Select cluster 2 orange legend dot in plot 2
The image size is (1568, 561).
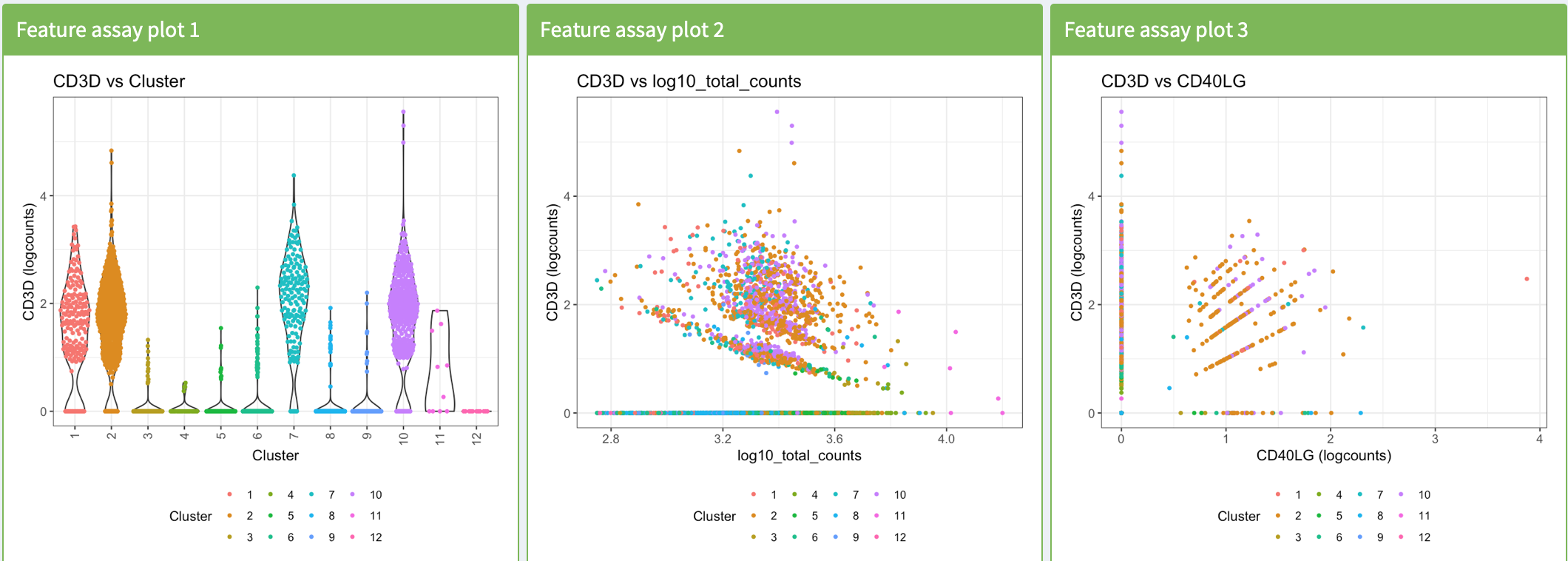tap(753, 516)
